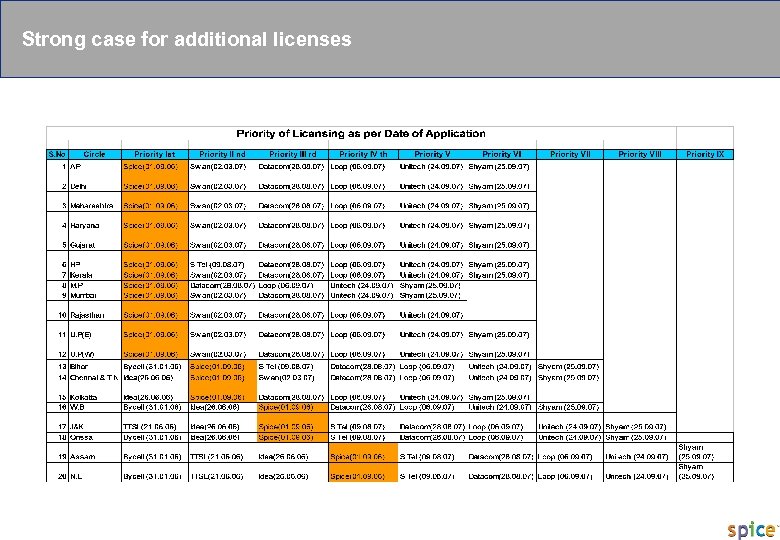Select the 'Chennai & T.N' circle cell
The image size is (780, 540).
click(94, 377)
